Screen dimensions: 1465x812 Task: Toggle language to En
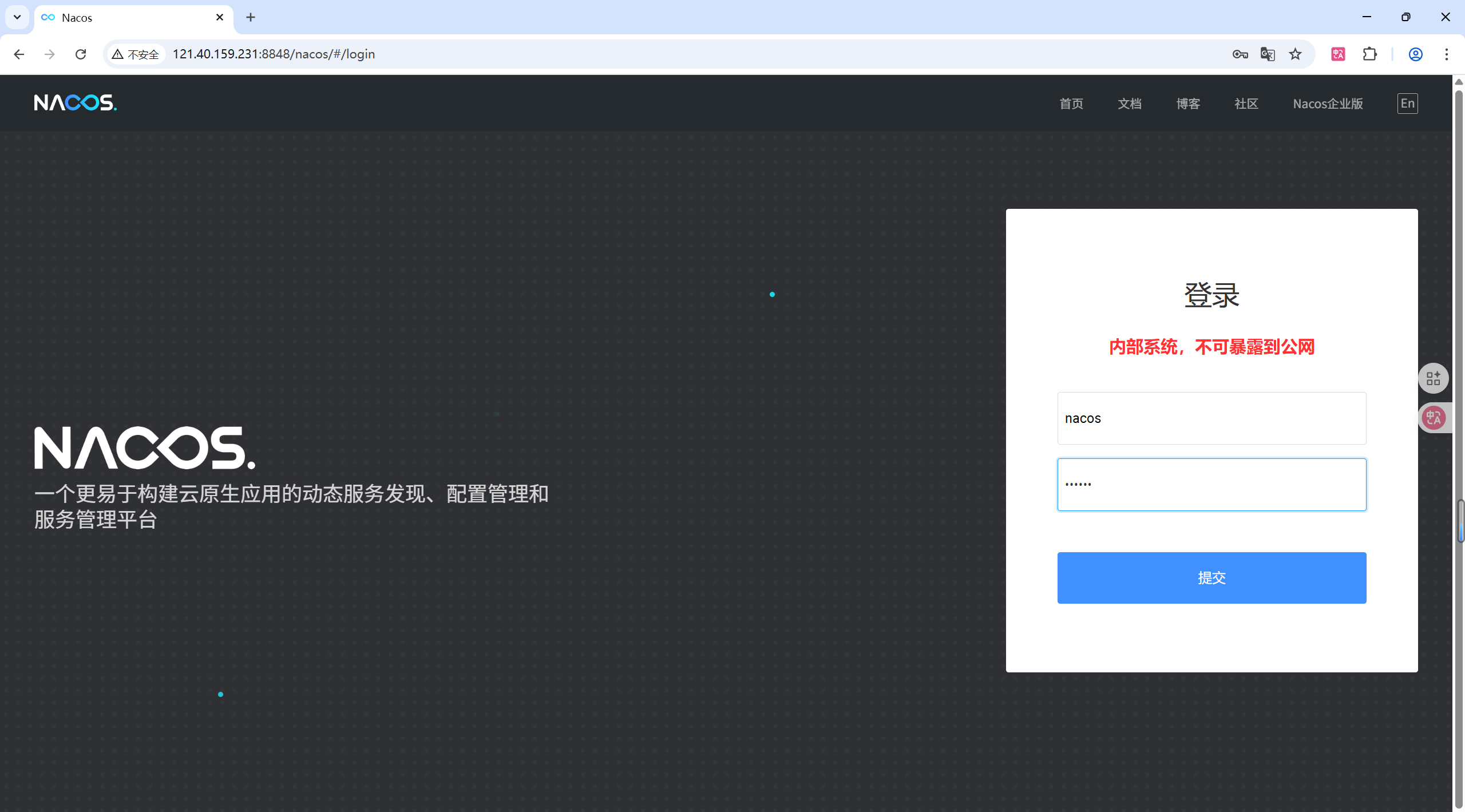1407,104
